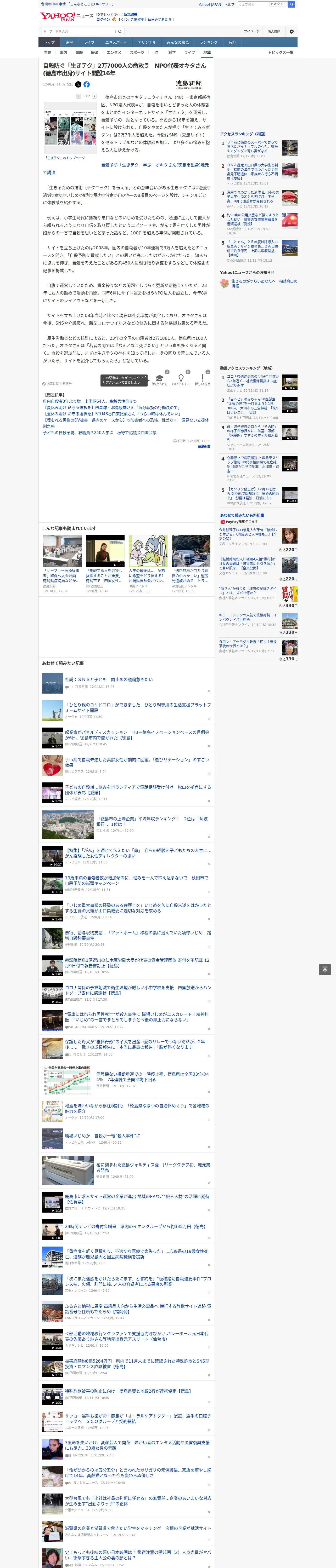336x1568 pixels.
Task: Submit the blue web search button
Action: pos(292,4)
